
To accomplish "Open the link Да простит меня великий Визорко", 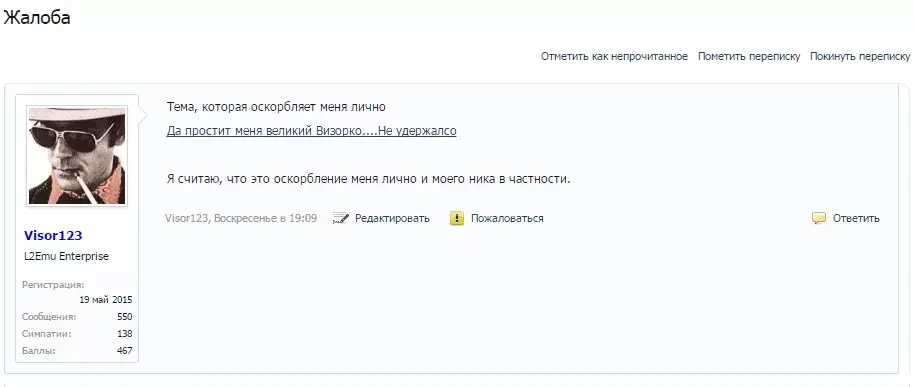I will [311, 131].
